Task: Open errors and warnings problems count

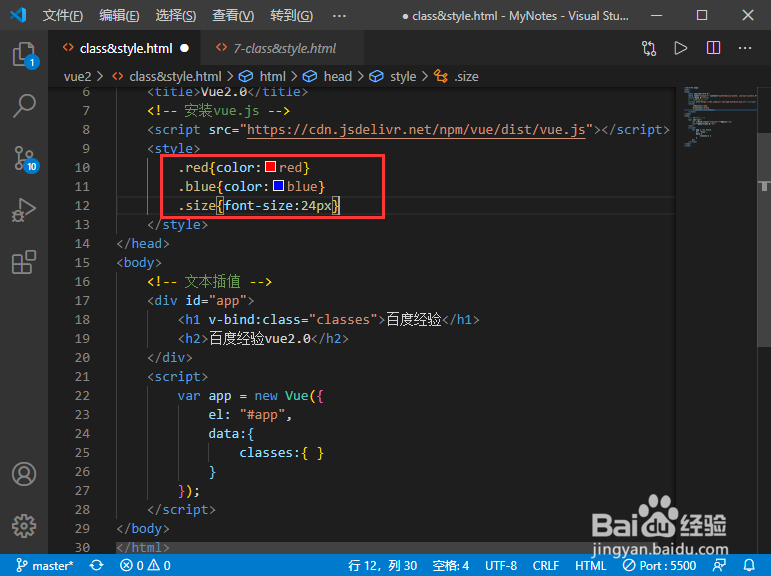Action: [x=146, y=566]
